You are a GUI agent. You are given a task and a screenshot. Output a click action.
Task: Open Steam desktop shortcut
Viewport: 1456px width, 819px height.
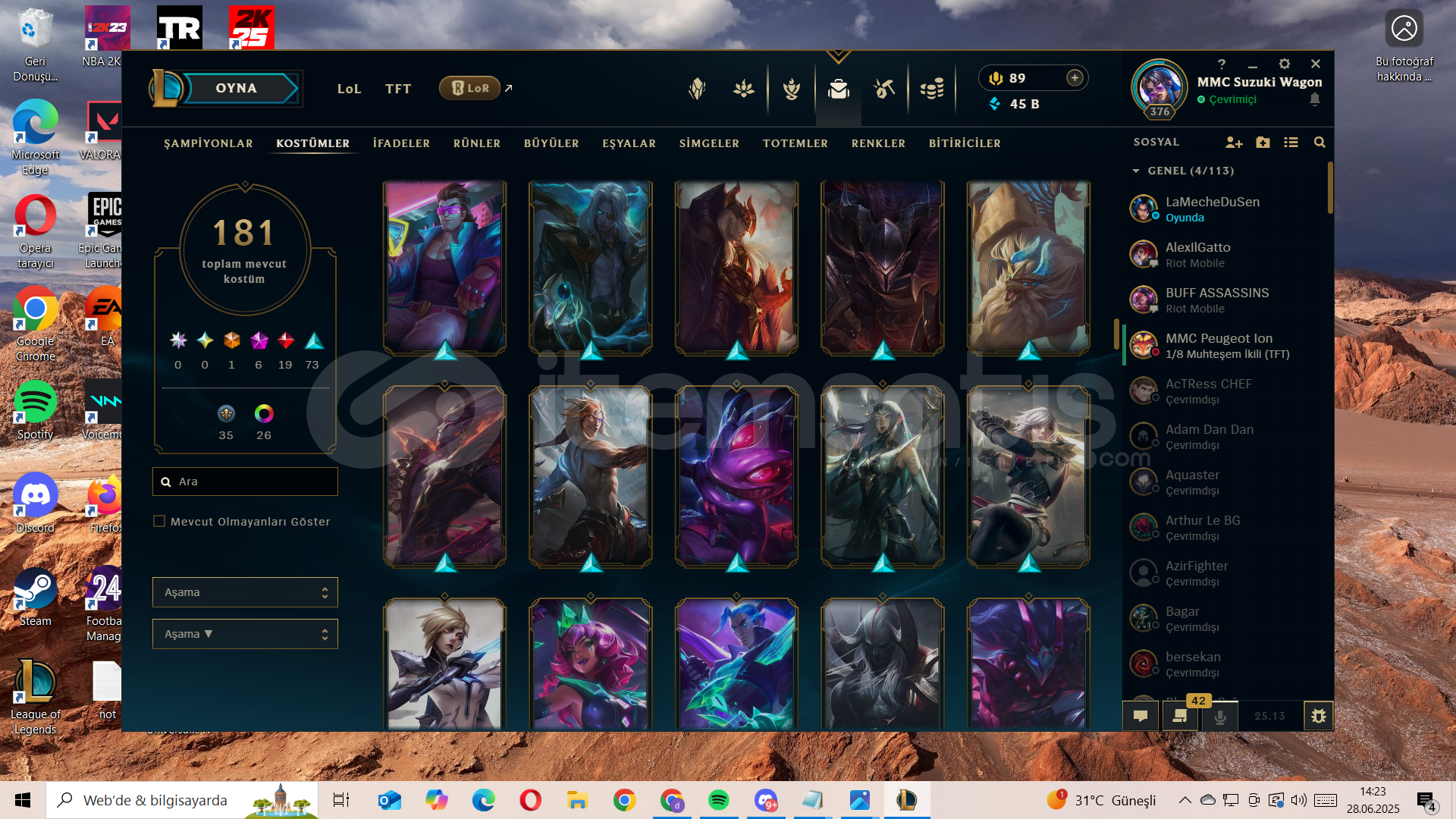pos(35,597)
